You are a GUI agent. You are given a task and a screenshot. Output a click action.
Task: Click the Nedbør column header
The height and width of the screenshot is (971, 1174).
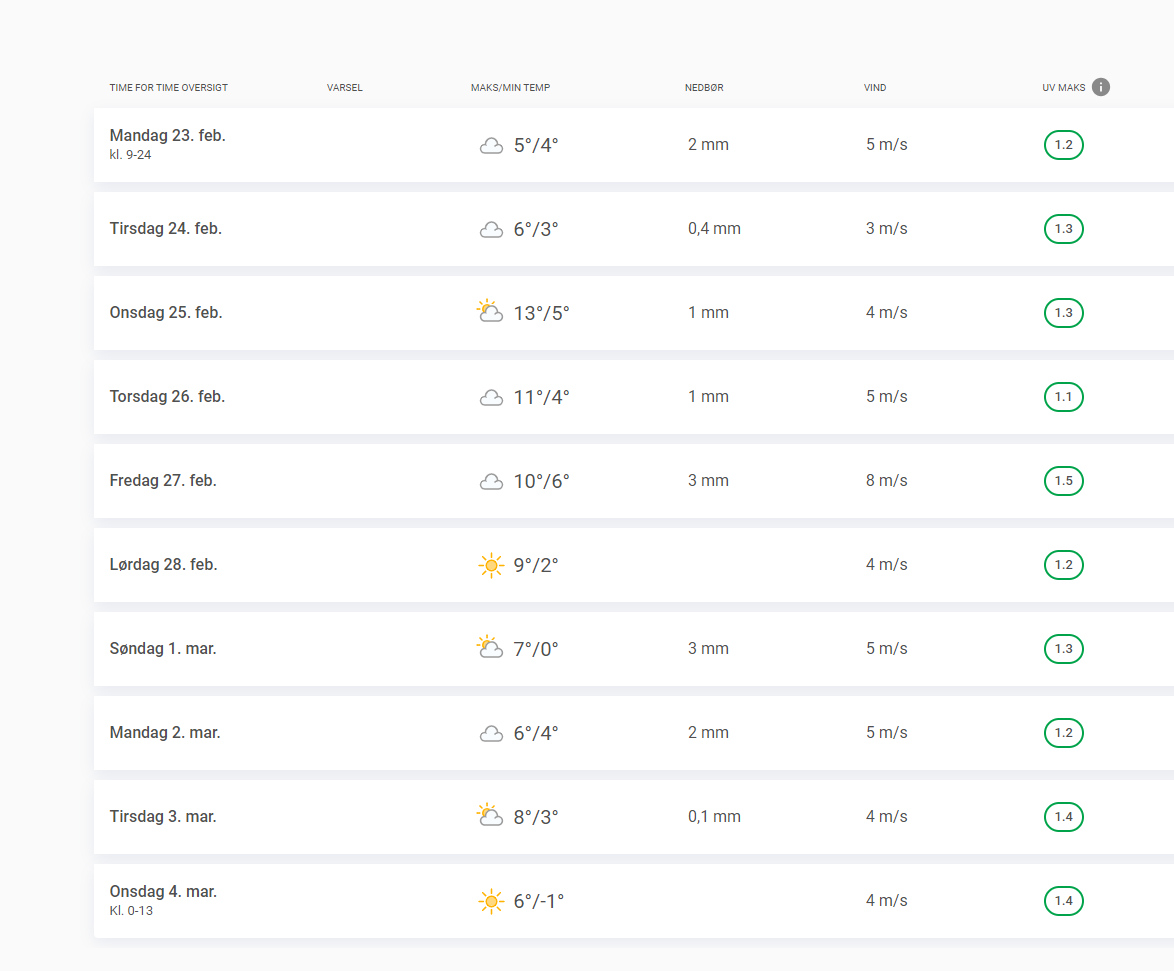point(704,88)
